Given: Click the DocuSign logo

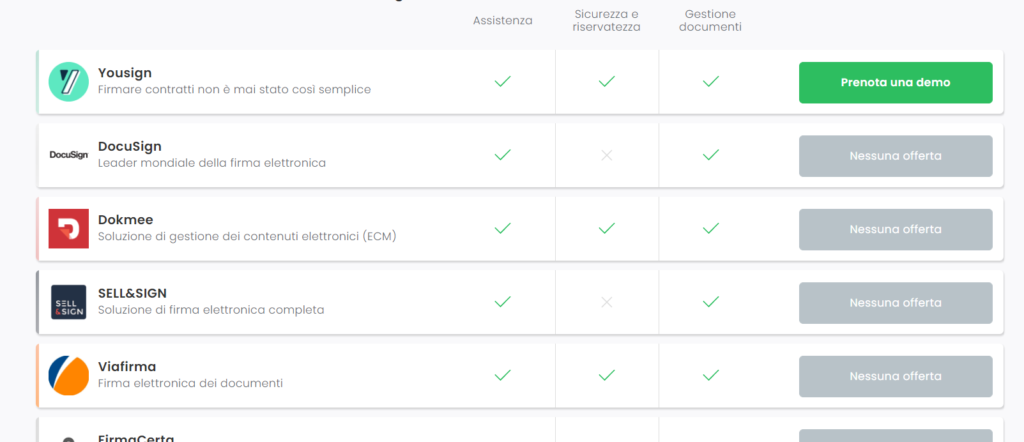Looking at the screenshot, I should pyautogui.click(x=69, y=155).
